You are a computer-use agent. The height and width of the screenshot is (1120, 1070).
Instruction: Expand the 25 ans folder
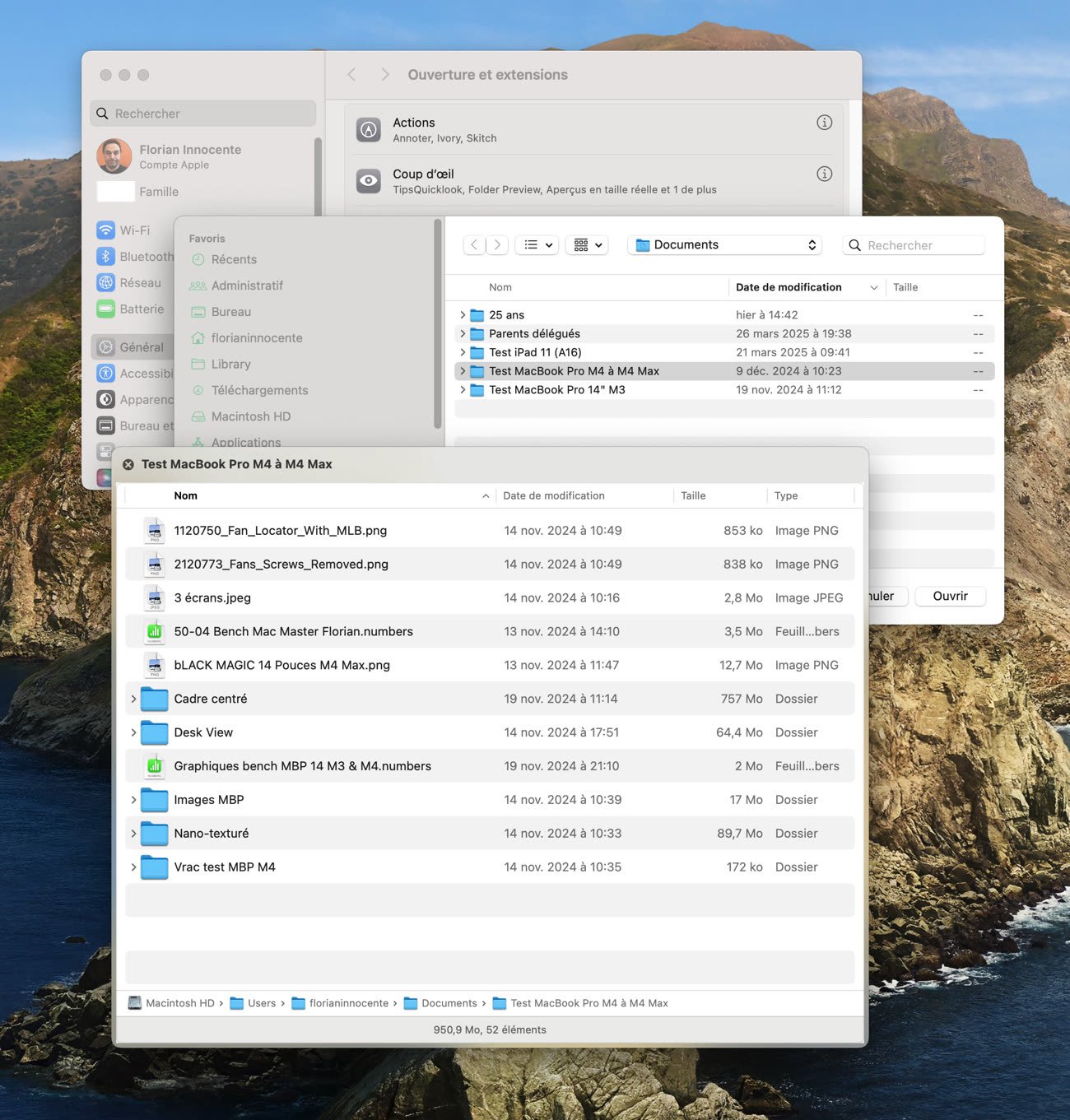pos(463,315)
